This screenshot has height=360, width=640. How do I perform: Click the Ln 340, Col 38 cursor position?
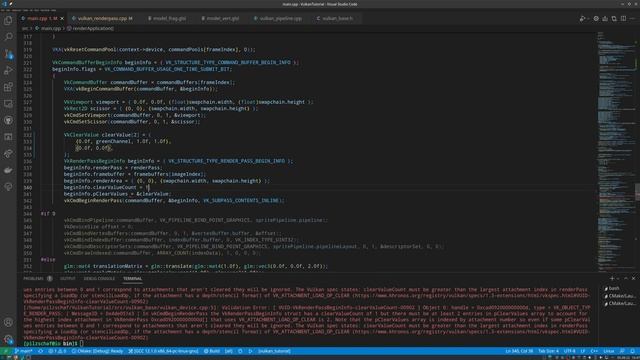coord(519,351)
